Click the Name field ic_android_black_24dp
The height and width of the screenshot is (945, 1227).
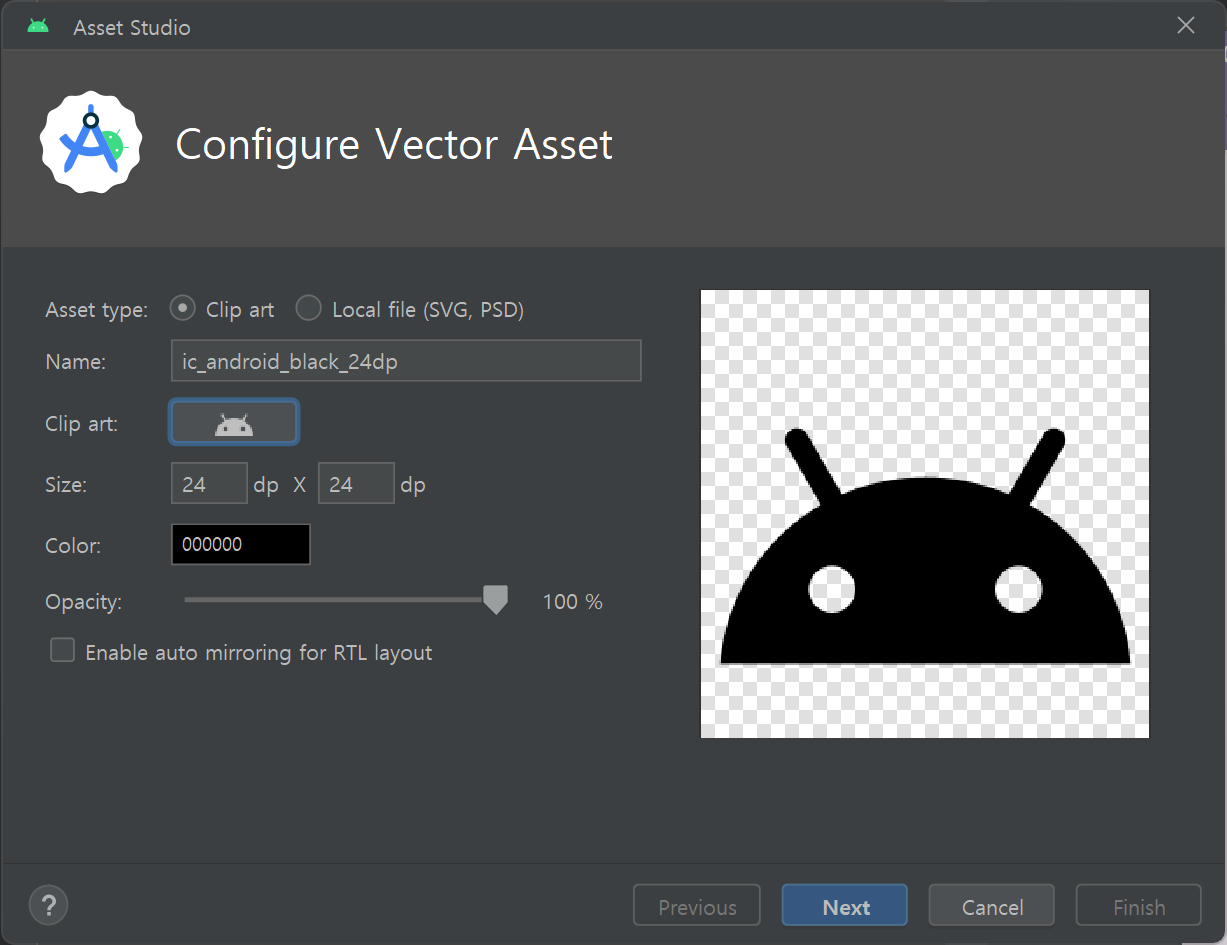pyautogui.click(x=406, y=361)
